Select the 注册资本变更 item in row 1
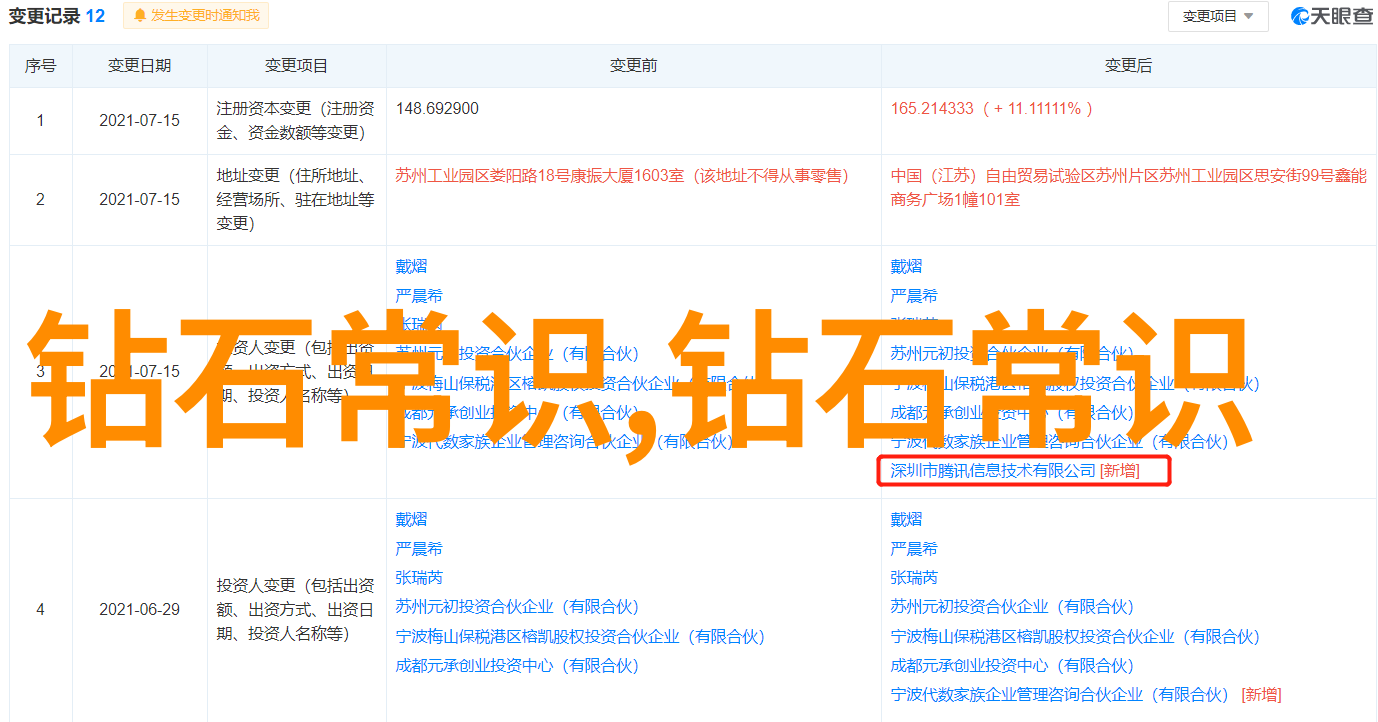The height and width of the screenshot is (722, 1378). [x=296, y=120]
